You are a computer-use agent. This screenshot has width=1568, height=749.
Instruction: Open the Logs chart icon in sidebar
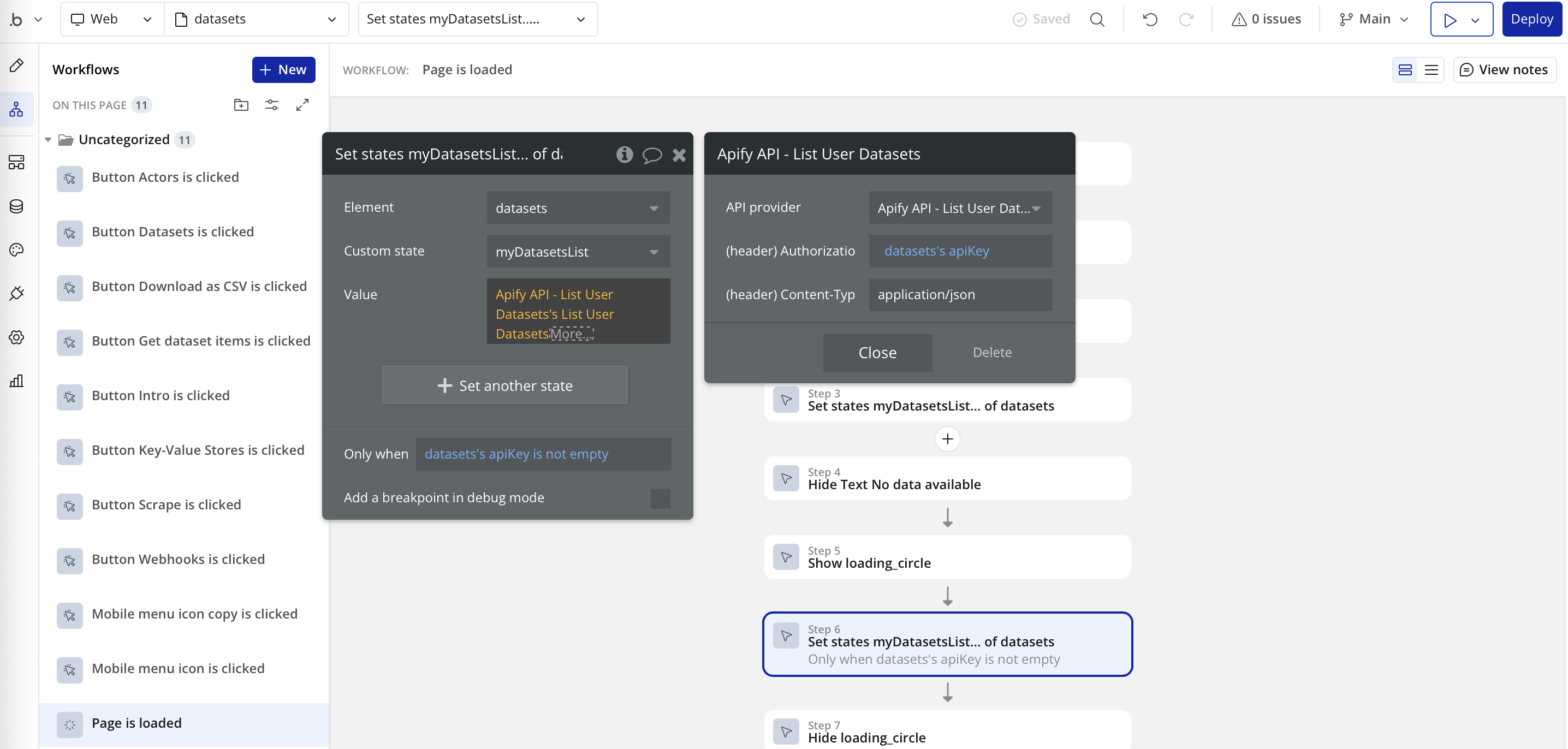(x=16, y=381)
